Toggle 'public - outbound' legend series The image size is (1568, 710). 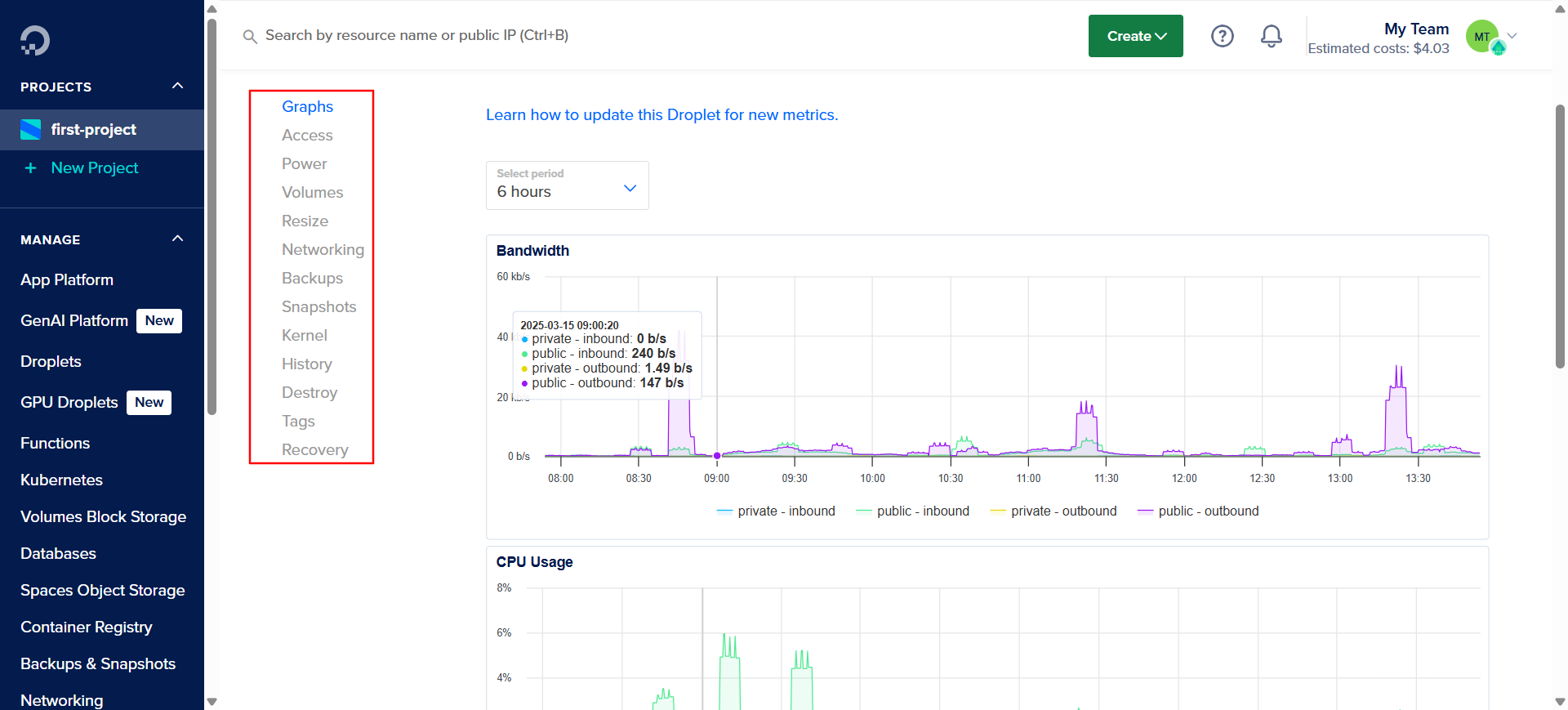tap(1198, 511)
